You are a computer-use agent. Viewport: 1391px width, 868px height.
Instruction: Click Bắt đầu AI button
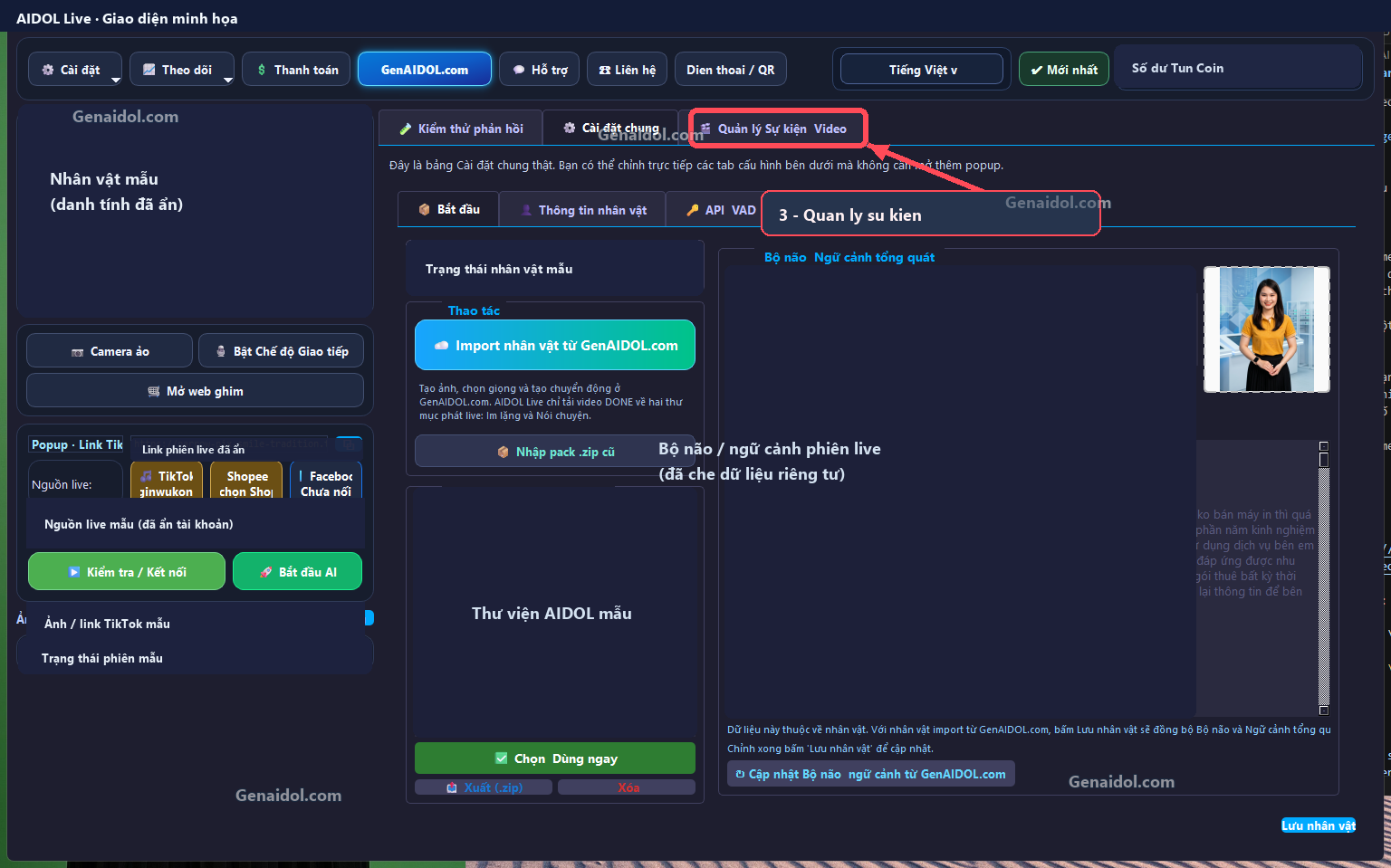298,571
